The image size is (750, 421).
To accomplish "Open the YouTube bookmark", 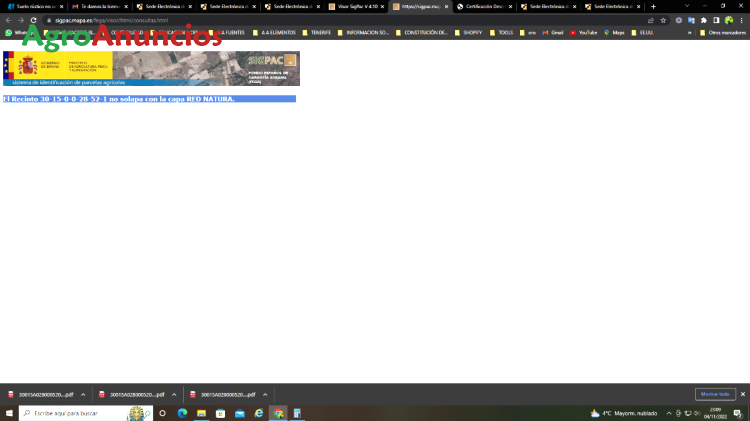I will coord(584,33).
